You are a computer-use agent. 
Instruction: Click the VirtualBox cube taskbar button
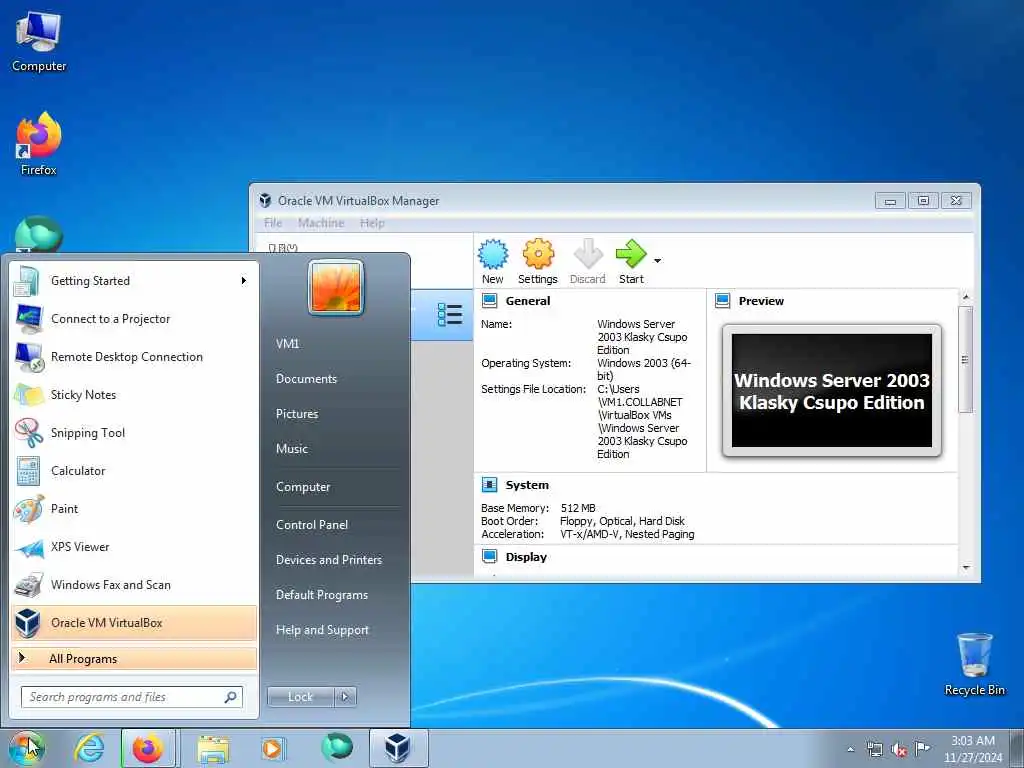tap(398, 748)
